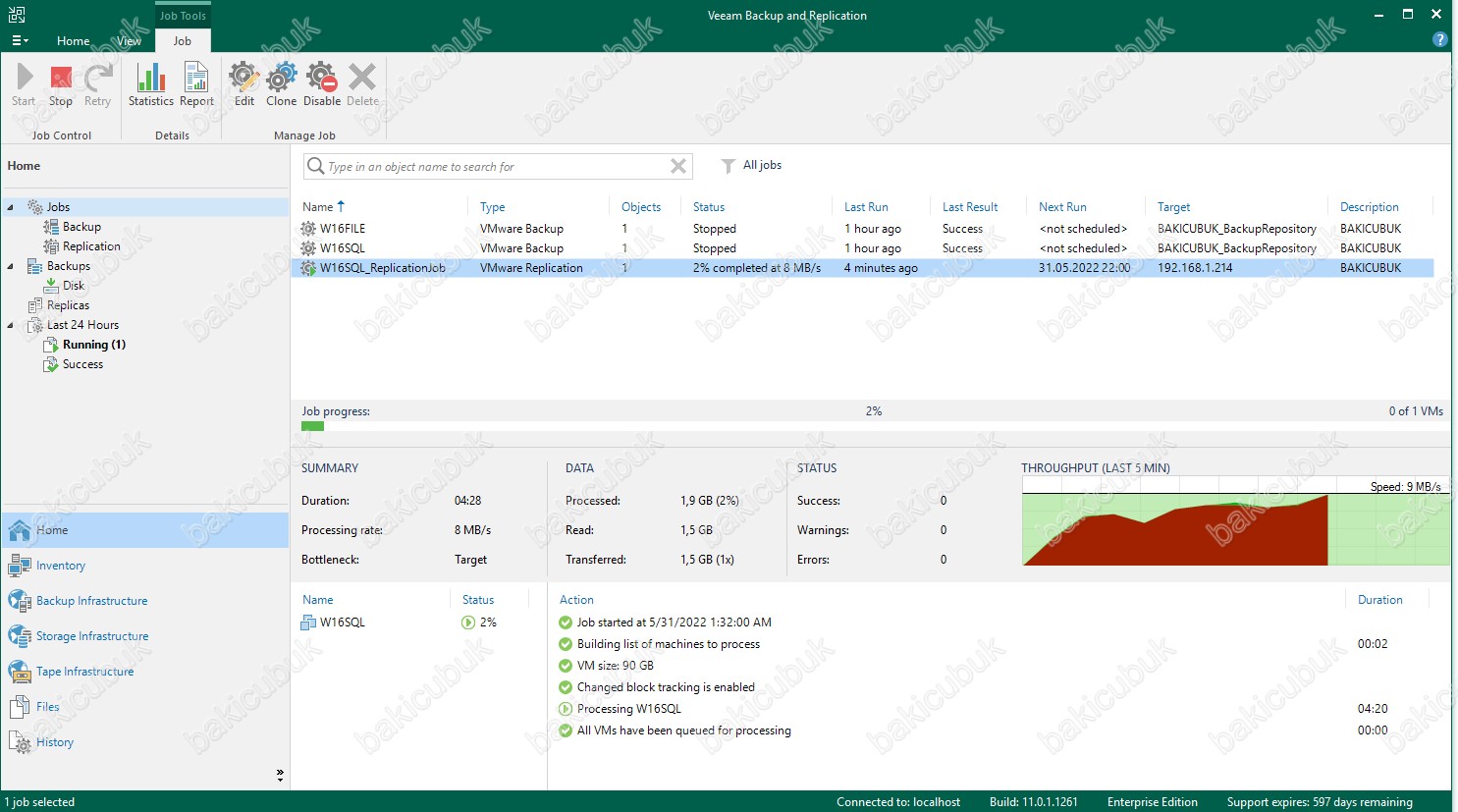Click 'Support expires' status bar text
The height and width of the screenshot is (812, 1458).
coord(1320,802)
